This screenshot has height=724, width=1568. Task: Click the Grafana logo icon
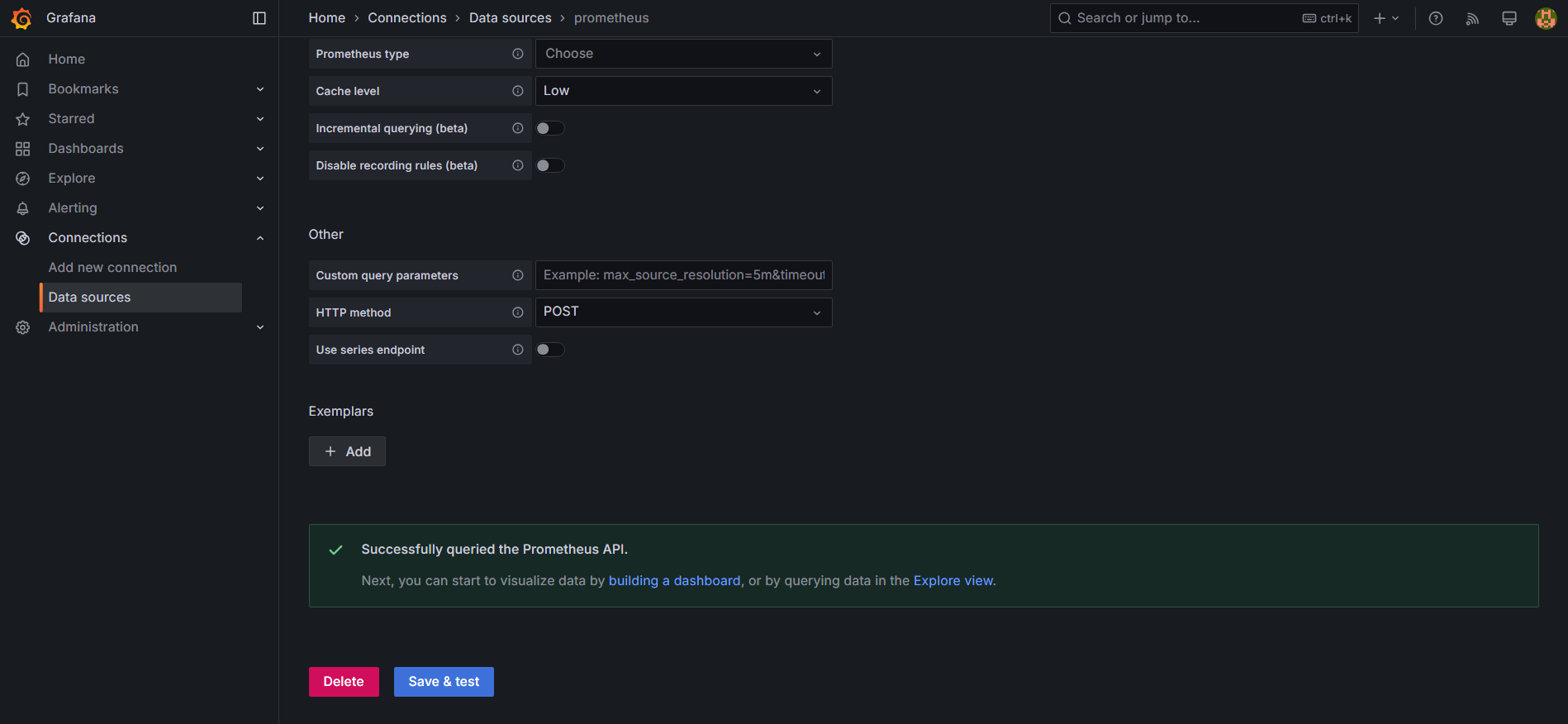point(22,18)
